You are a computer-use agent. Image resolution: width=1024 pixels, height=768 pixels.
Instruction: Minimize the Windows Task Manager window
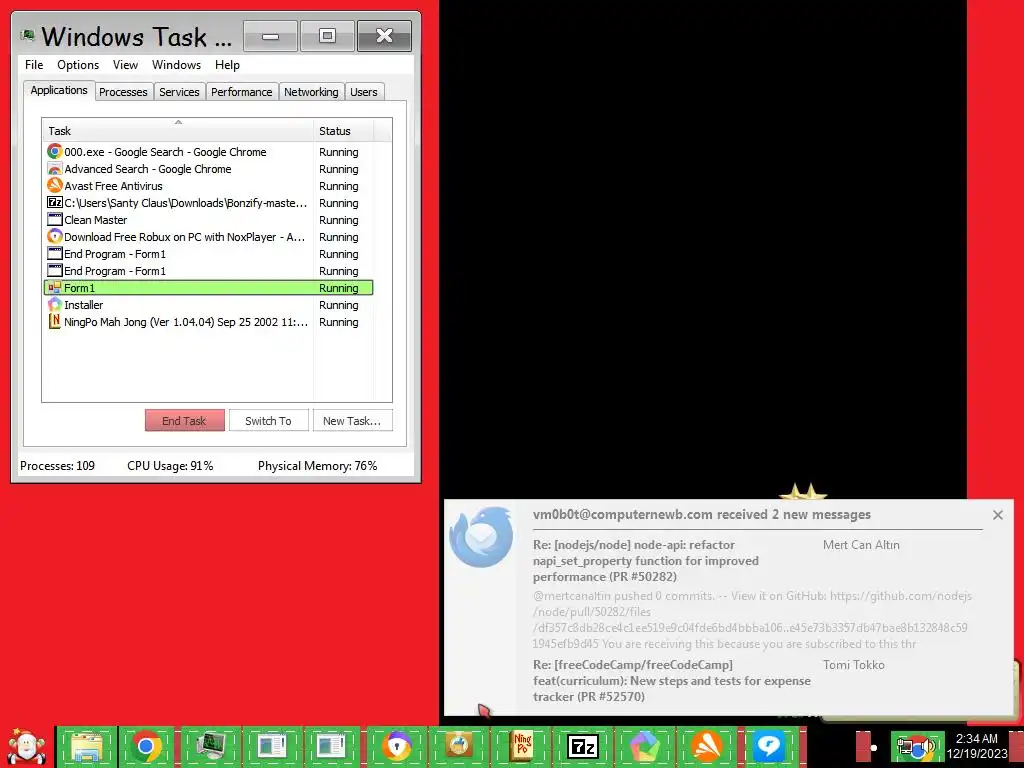[x=270, y=36]
